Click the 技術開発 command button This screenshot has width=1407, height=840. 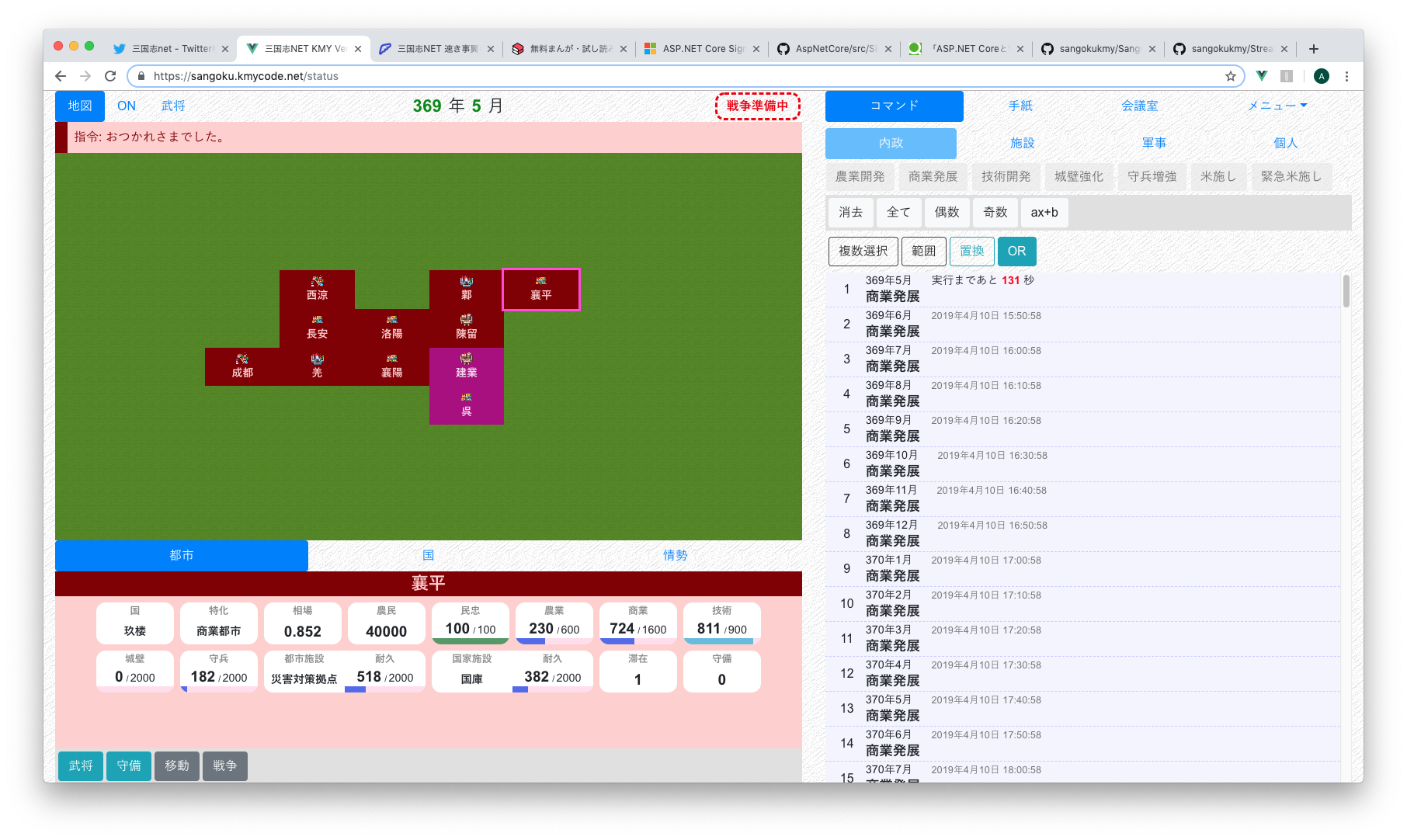(x=1006, y=177)
